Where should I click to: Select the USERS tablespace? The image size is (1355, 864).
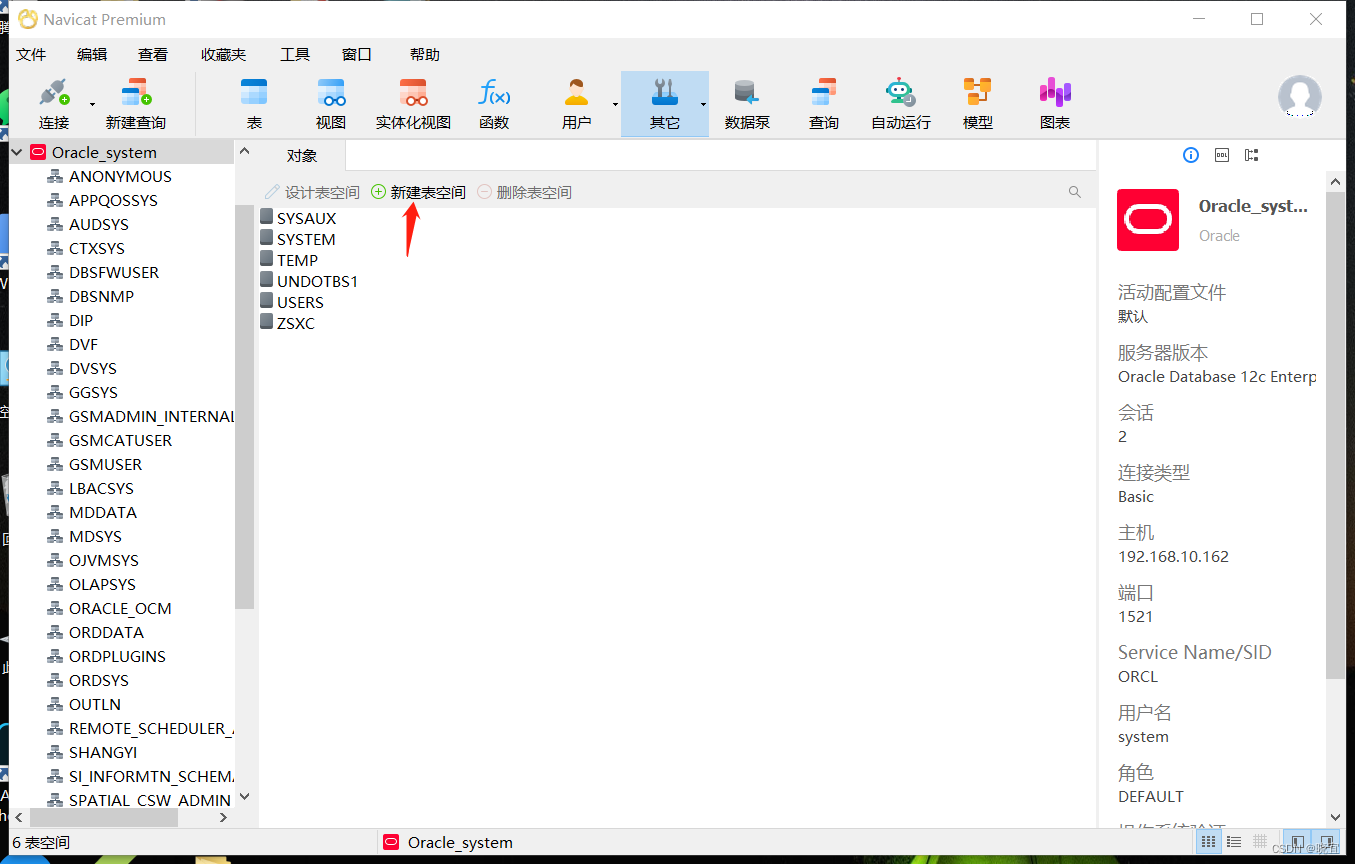(292, 302)
